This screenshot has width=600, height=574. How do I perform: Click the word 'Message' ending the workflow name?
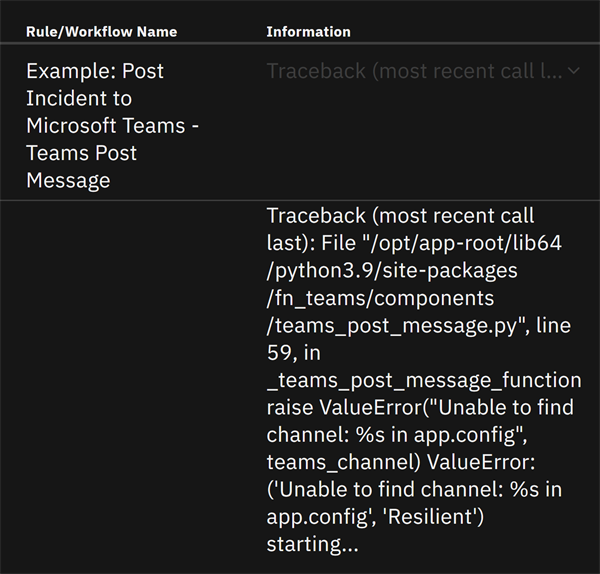click(x=68, y=181)
